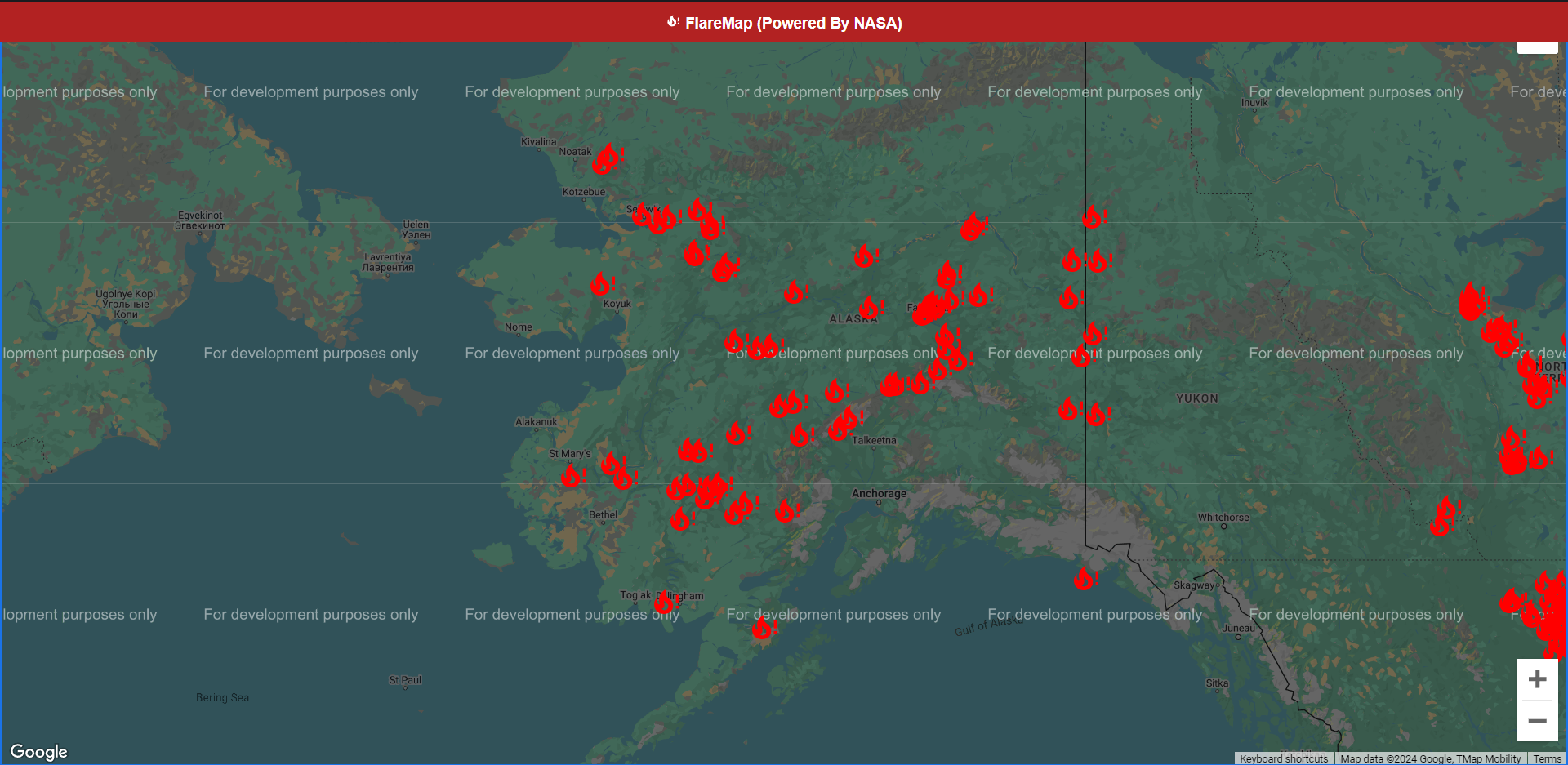Select the fire marker beside Noatak
Screen dimensions: 1568x765
coord(607,158)
